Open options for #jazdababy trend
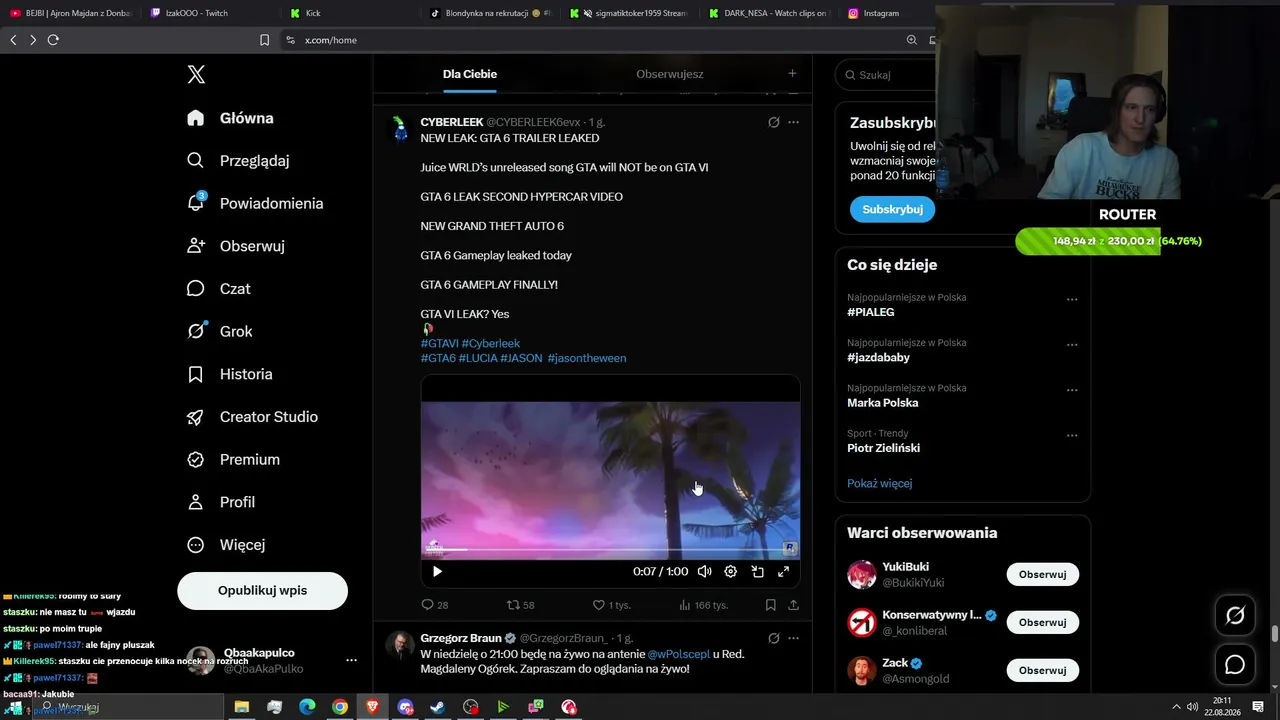Screen dimensions: 1280x720 pyautogui.click(x=1072, y=345)
